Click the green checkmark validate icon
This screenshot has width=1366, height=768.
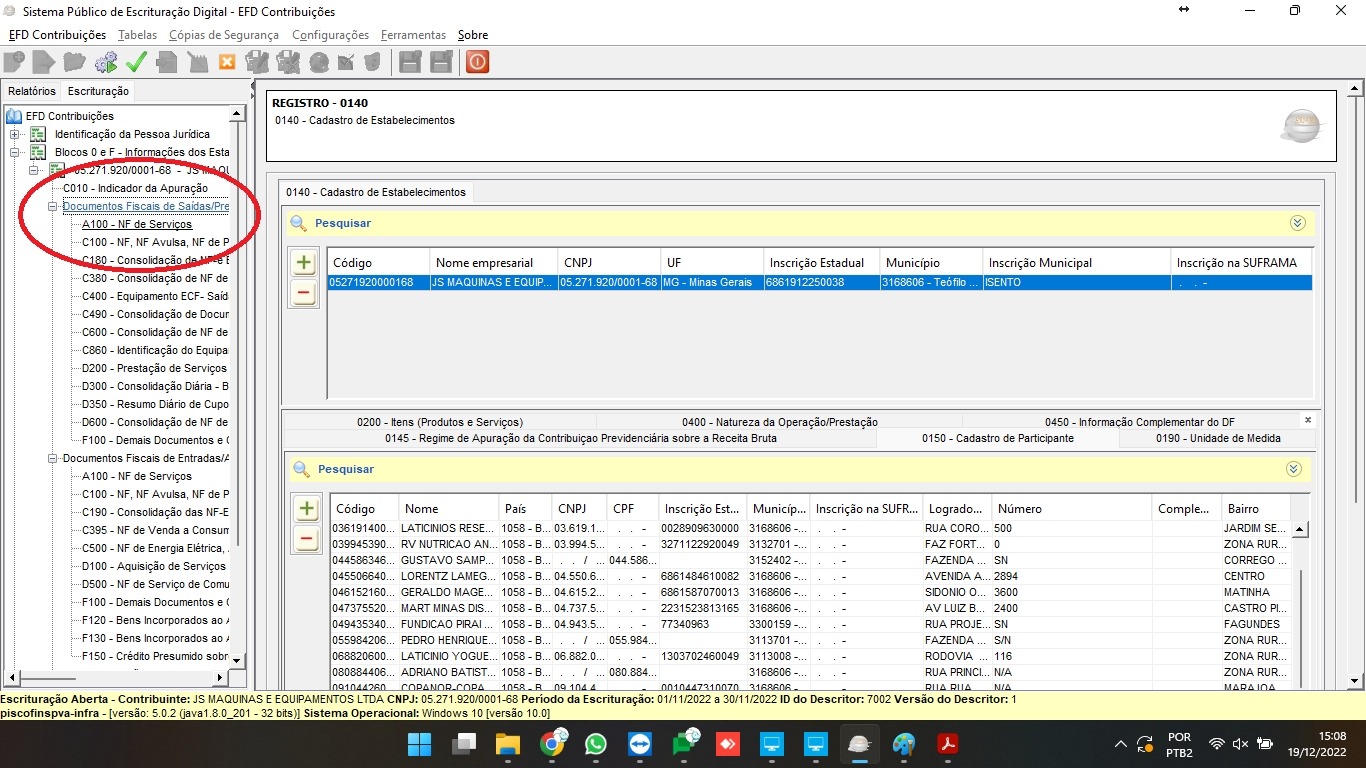point(136,62)
